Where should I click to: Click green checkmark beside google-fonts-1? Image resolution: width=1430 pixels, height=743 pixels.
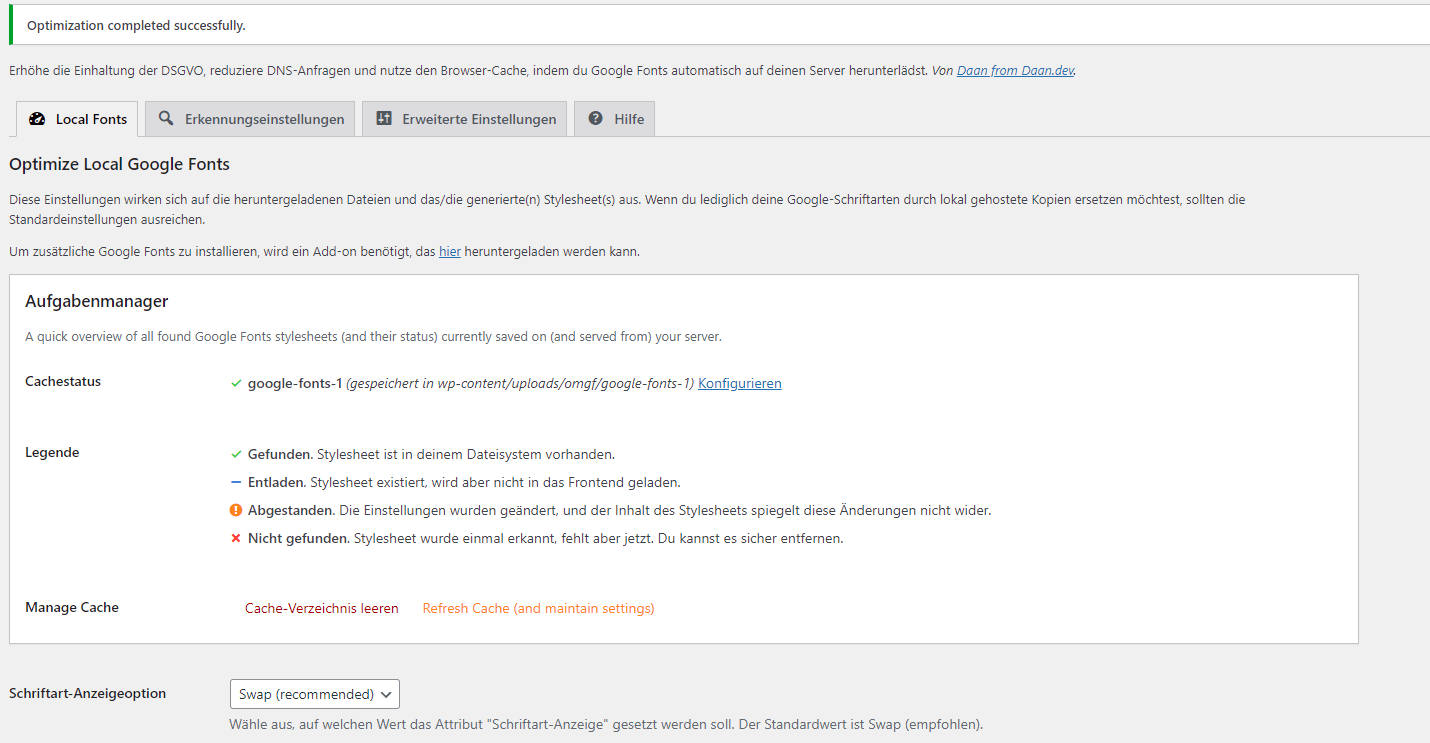(x=236, y=383)
